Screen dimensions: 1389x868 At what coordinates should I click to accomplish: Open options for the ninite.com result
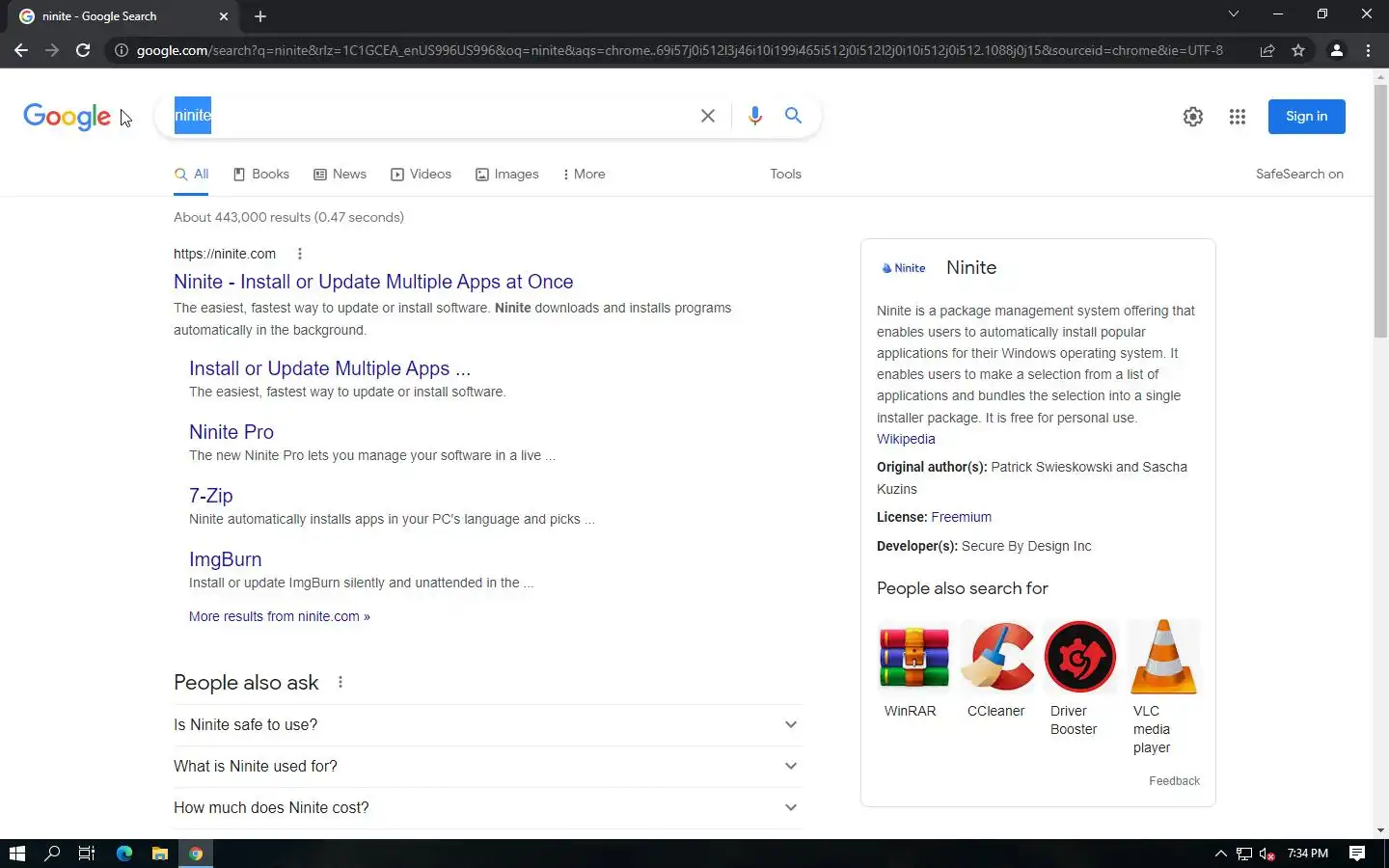[300, 254]
